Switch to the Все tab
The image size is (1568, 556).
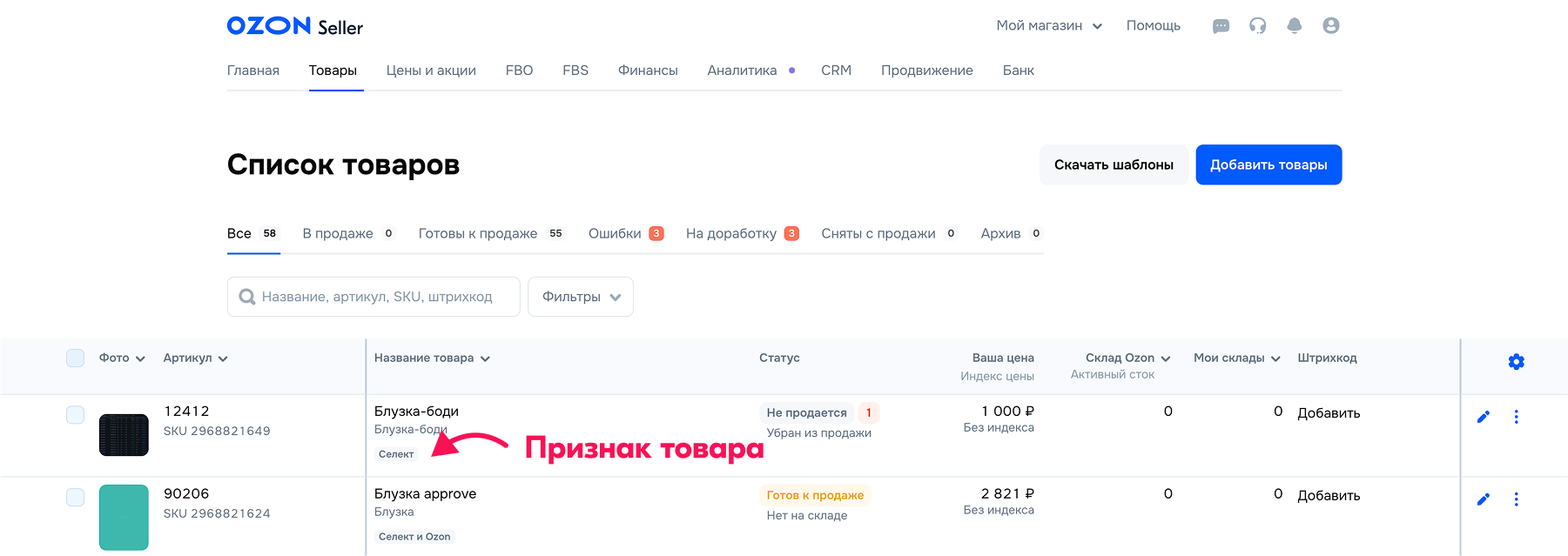point(252,233)
